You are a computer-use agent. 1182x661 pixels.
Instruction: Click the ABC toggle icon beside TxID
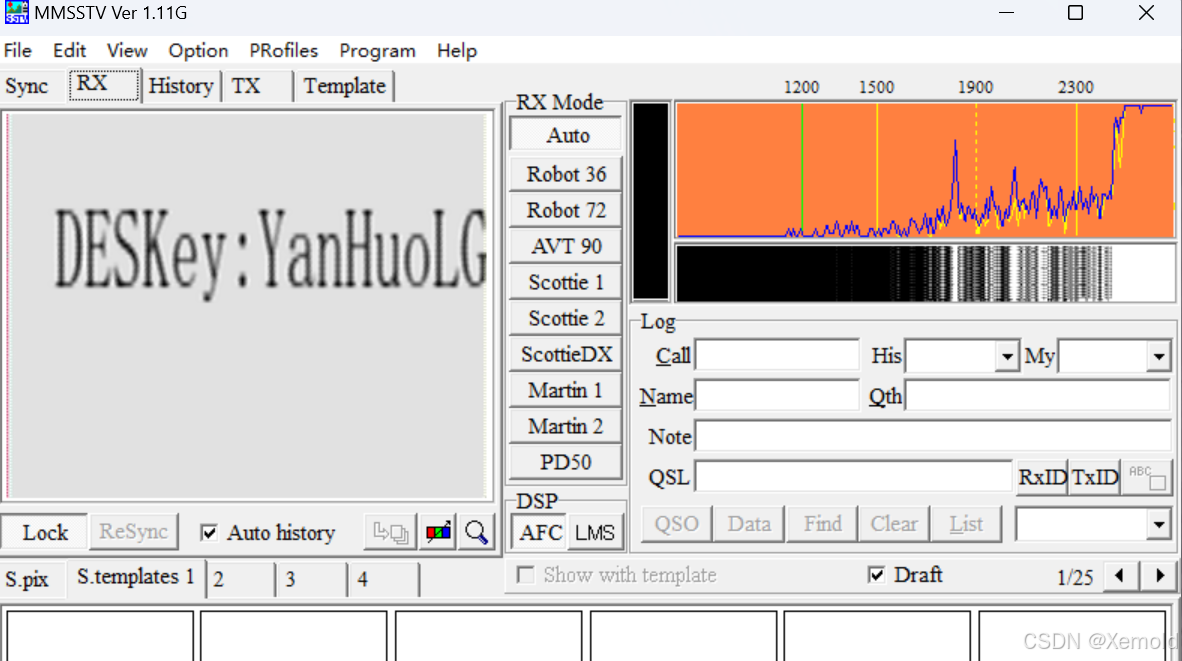point(1147,477)
